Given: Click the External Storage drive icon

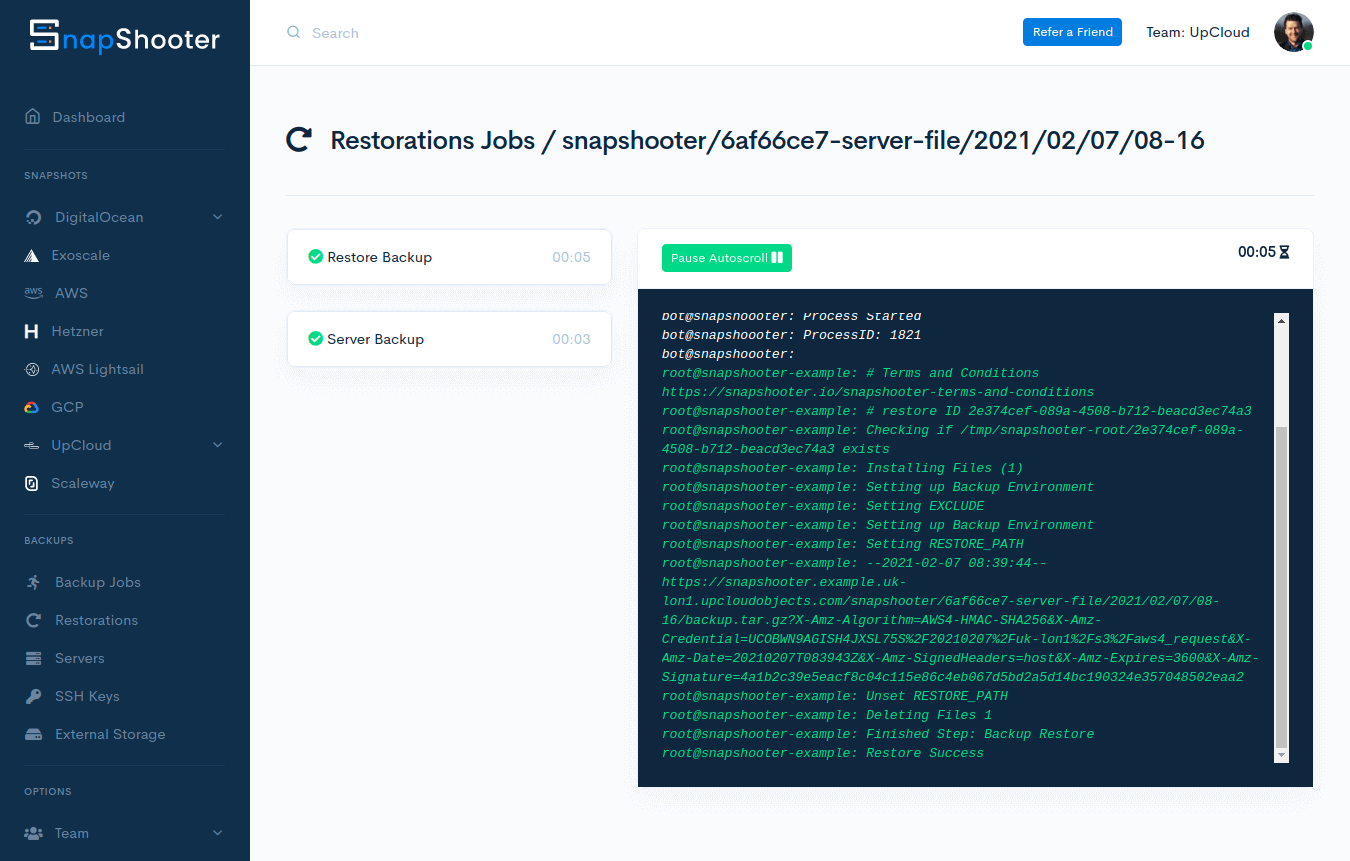Looking at the screenshot, I should point(34,735).
